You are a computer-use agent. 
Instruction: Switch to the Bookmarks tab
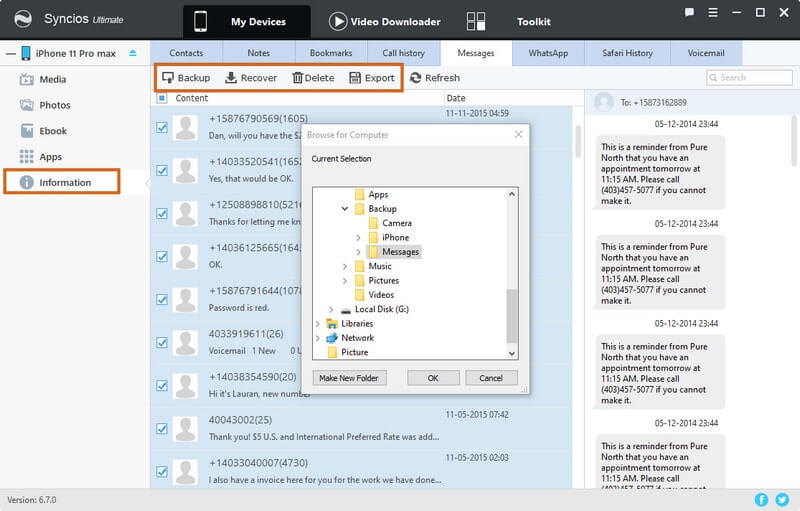[x=331, y=53]
